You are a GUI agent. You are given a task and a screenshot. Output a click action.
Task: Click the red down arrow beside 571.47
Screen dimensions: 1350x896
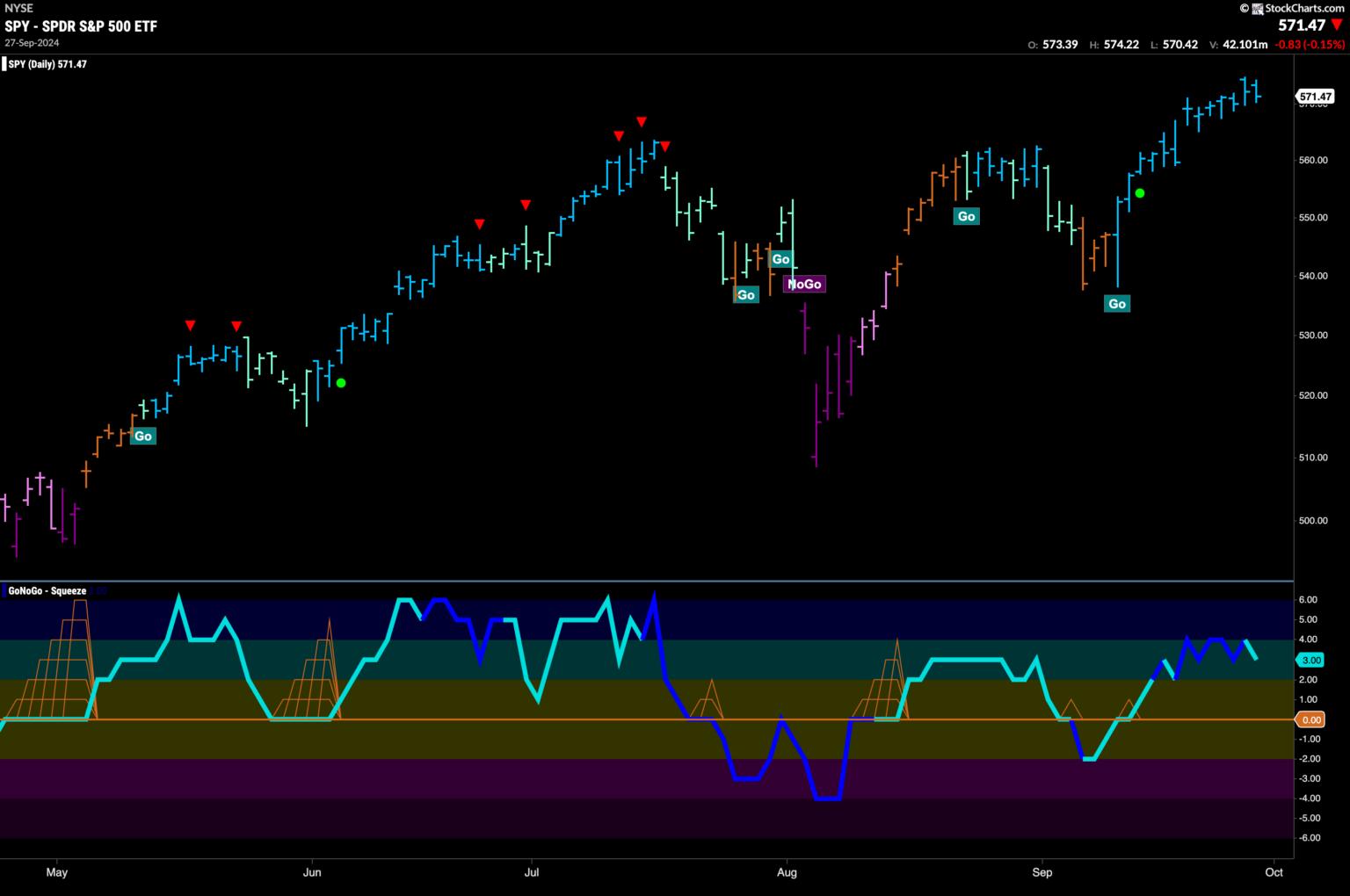pos(1337,25)
